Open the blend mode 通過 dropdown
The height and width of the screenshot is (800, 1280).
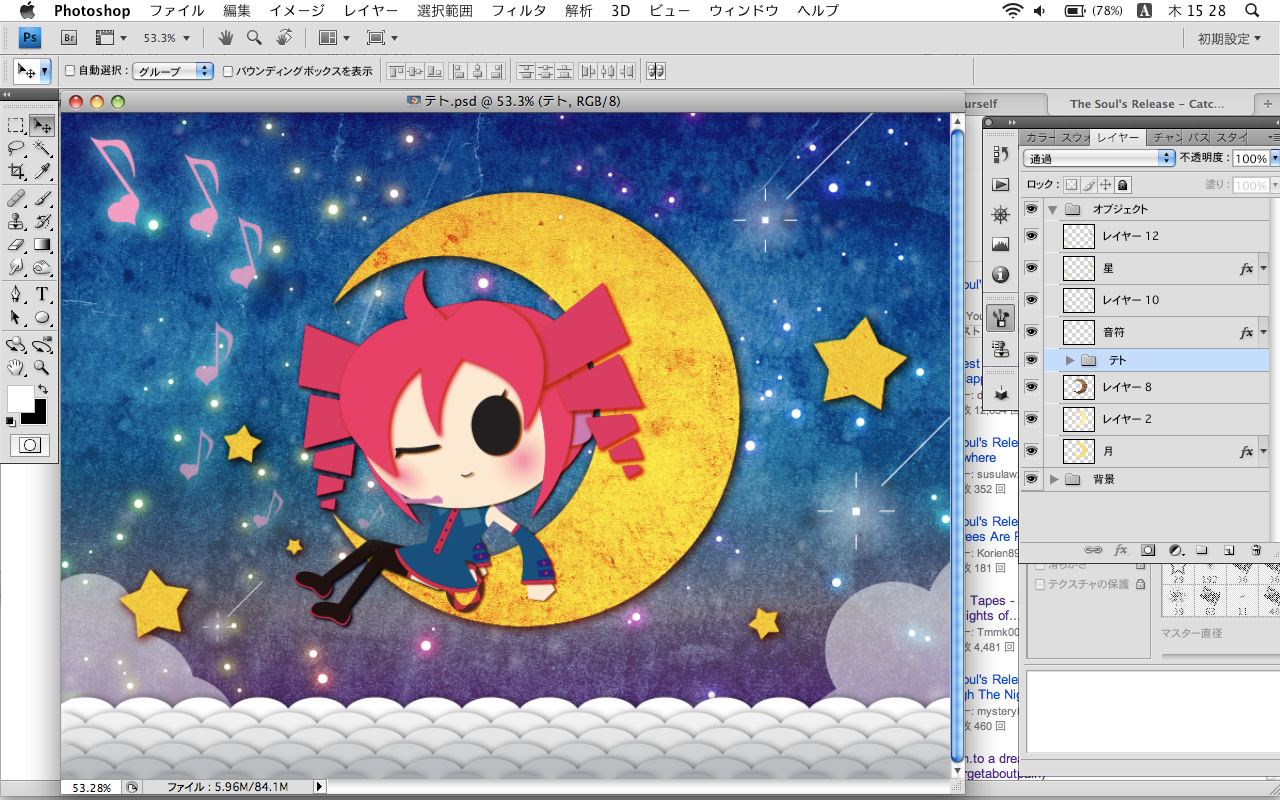[x=1099, y=158]
